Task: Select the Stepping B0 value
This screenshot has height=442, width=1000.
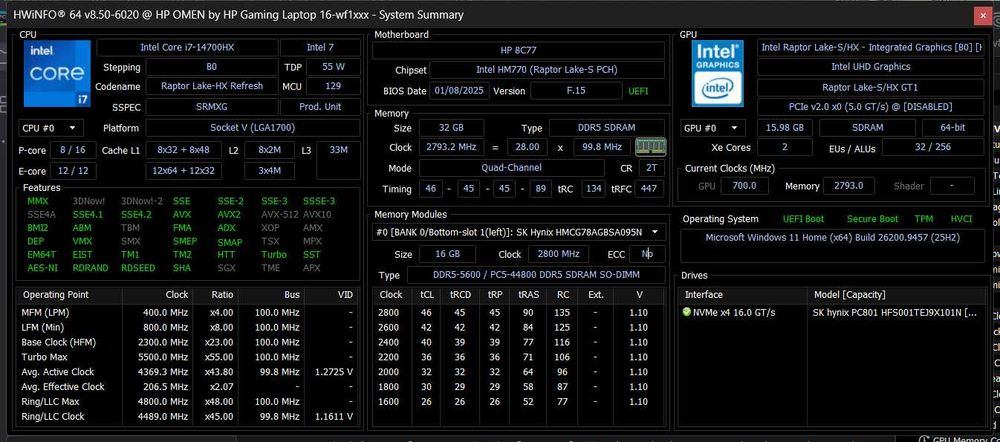Action: click(211, 67)
